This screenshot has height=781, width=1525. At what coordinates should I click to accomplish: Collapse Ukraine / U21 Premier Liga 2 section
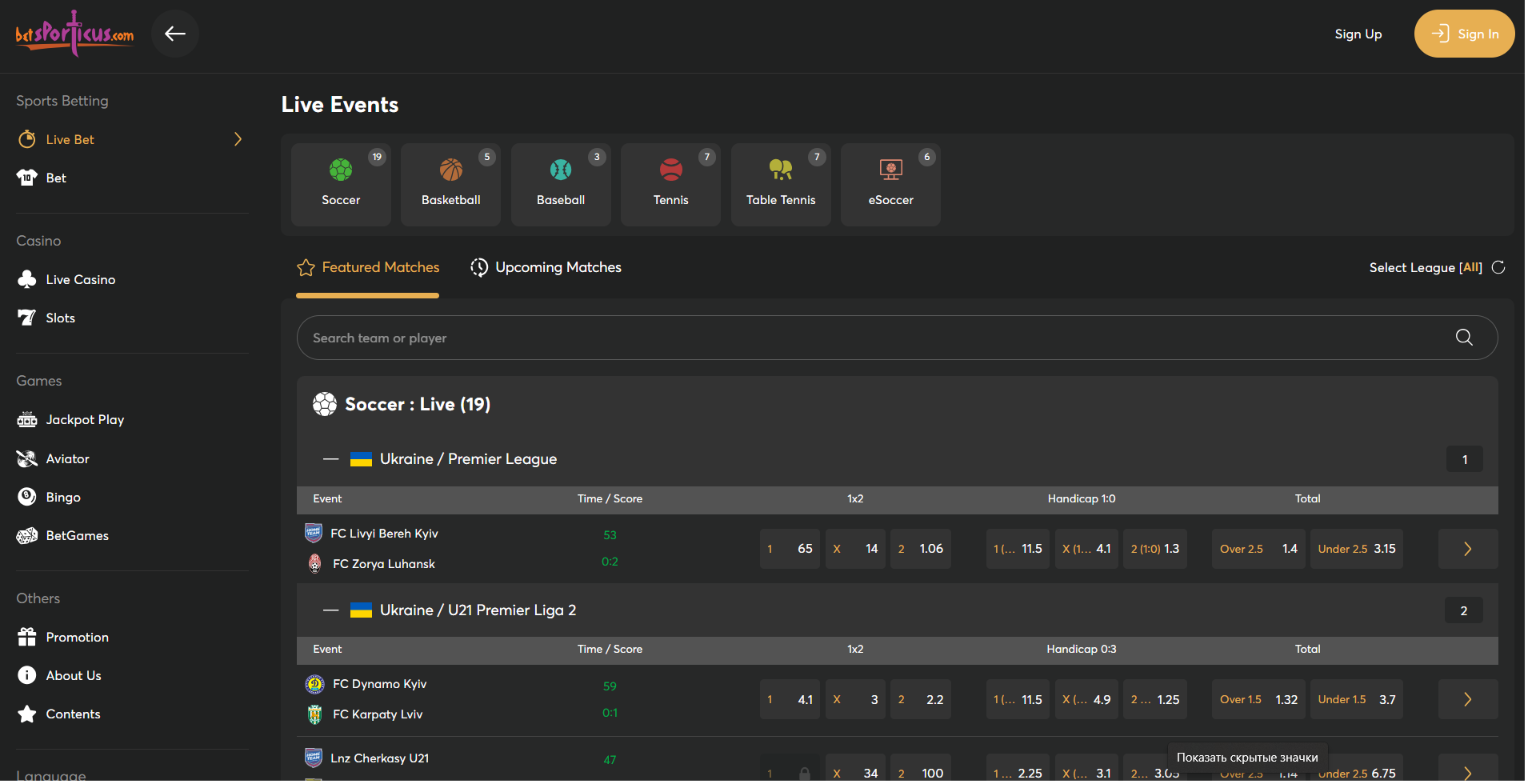click(x=331, y=610)
